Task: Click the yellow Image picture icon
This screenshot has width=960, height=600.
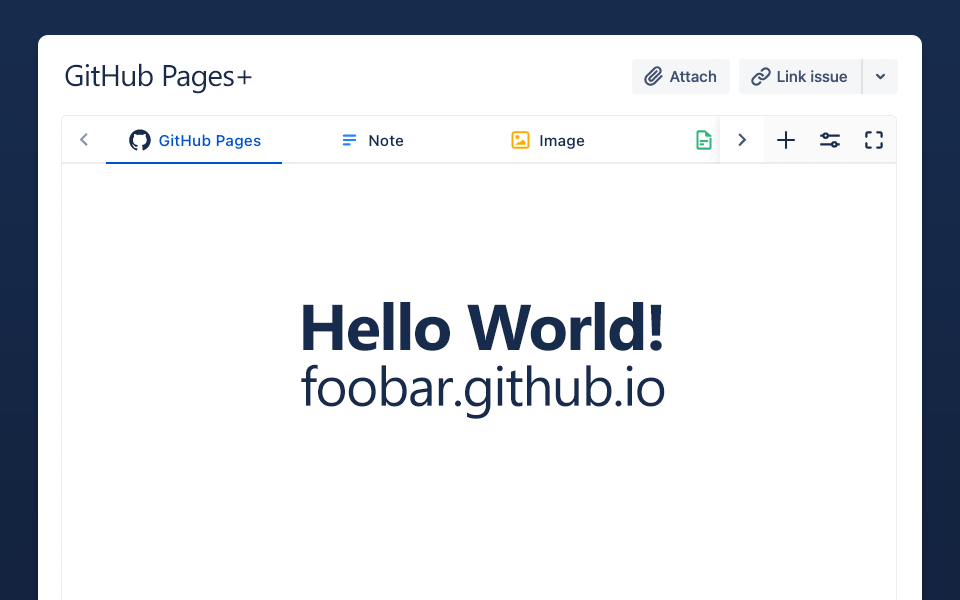Action: tap(520, 140)
